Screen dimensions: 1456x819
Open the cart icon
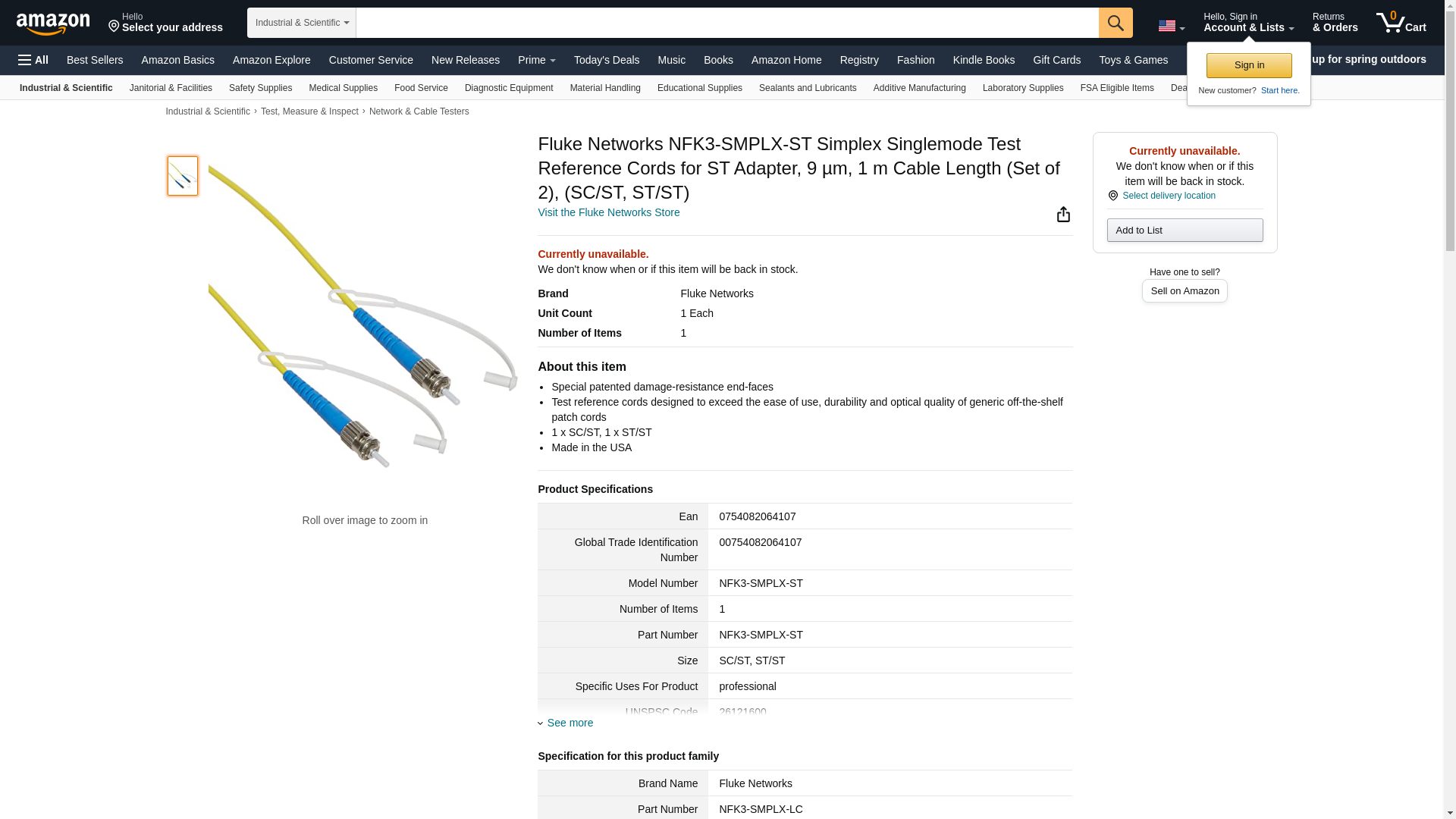coord(1401,23)
